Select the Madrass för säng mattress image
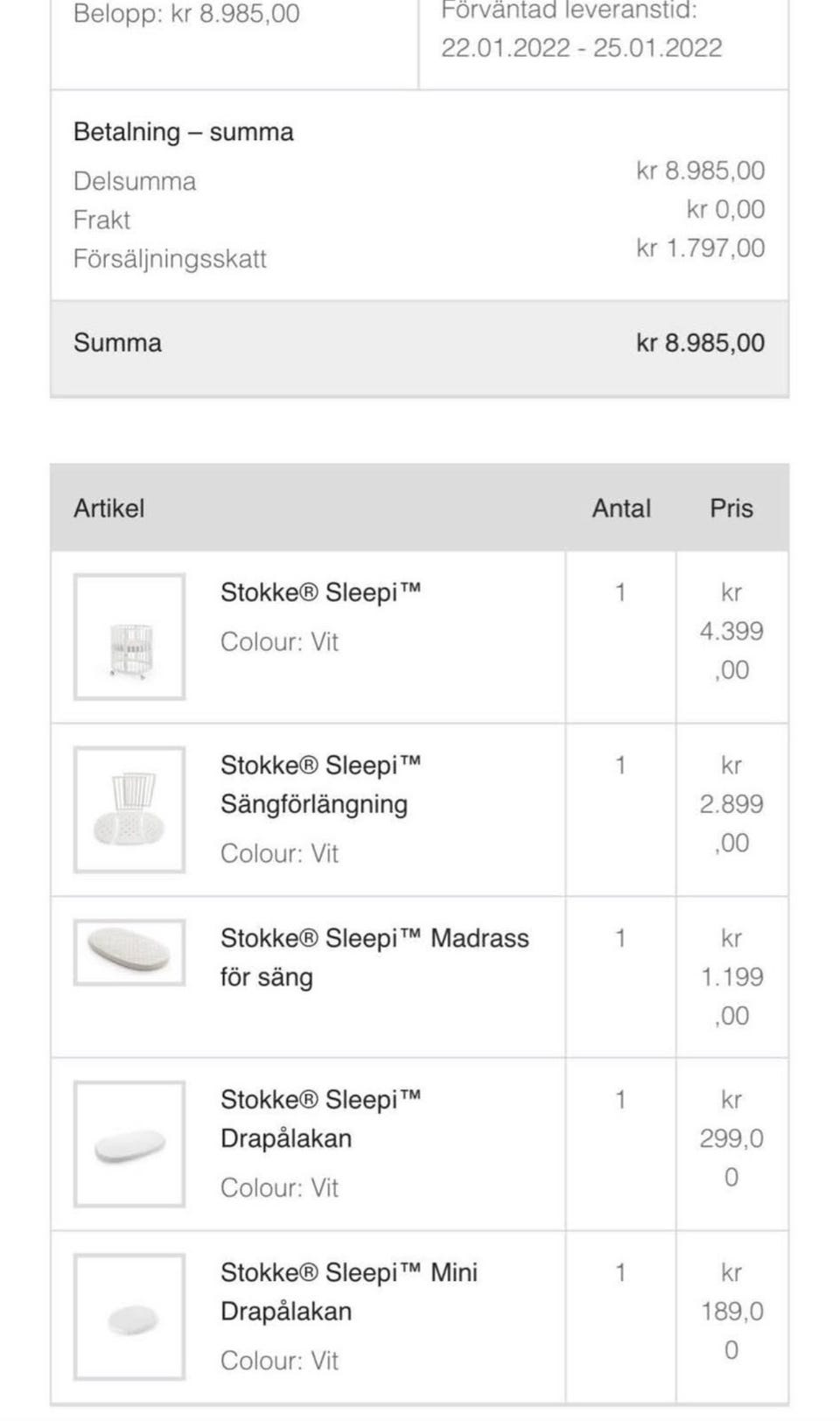 (x=129, y=952)
